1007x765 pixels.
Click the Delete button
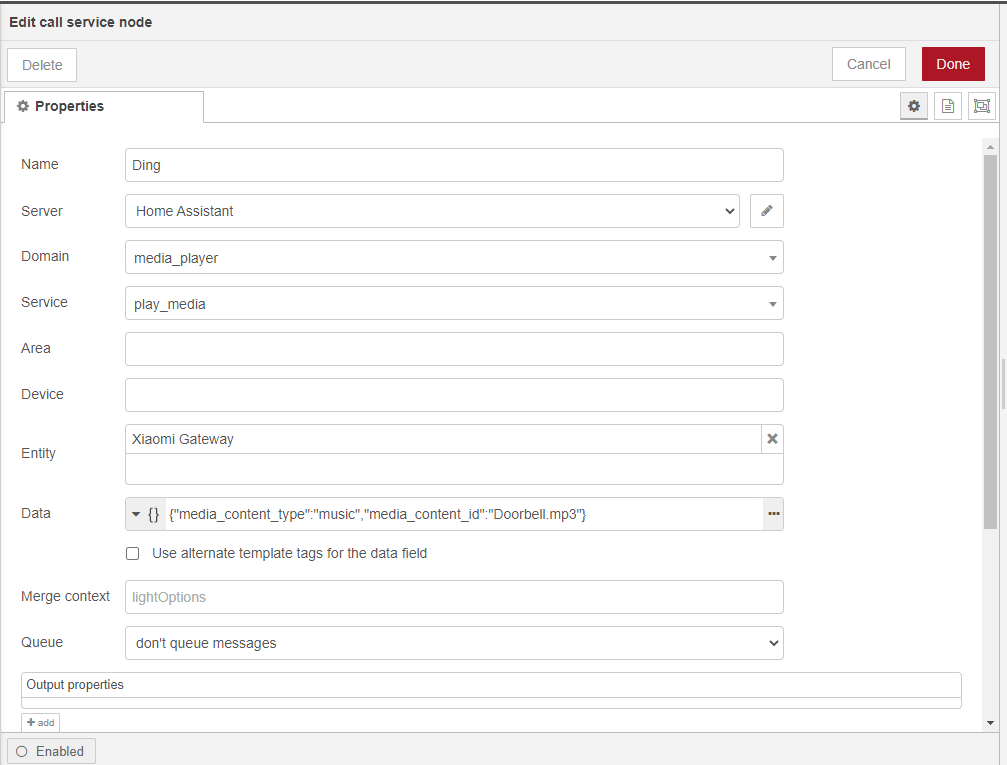[42, 65]
